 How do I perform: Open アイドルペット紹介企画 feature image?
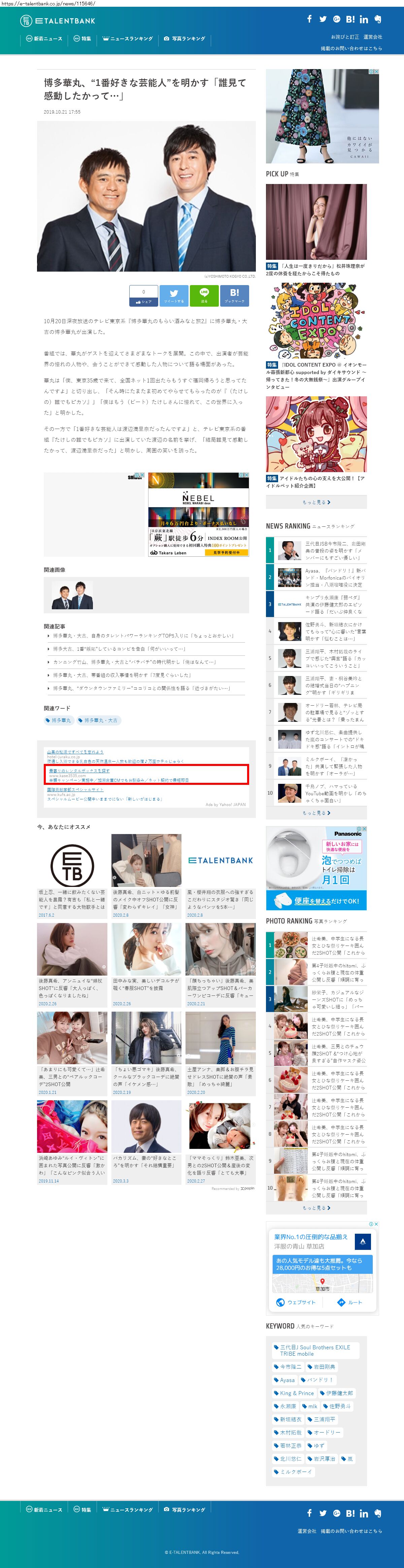[316, 435]
